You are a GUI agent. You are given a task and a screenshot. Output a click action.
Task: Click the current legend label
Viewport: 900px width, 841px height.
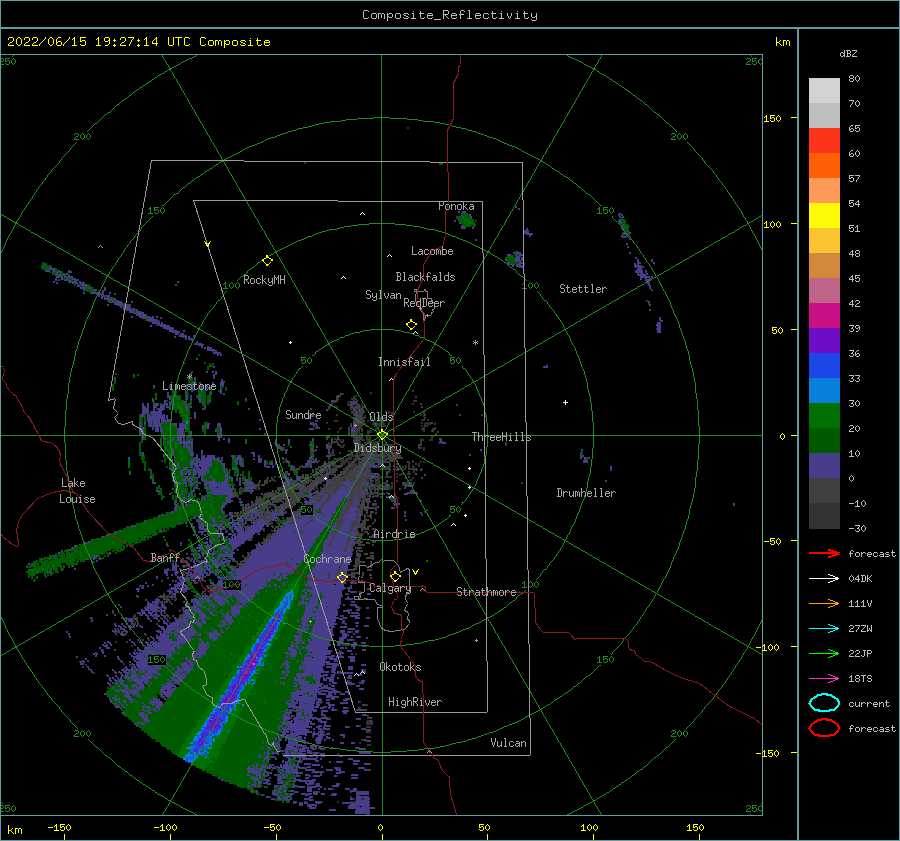[868, 703]
